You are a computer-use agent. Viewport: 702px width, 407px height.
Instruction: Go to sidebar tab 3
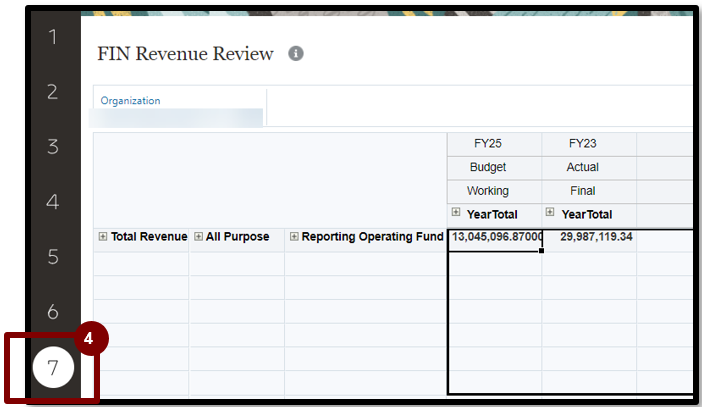pos(53,147)
